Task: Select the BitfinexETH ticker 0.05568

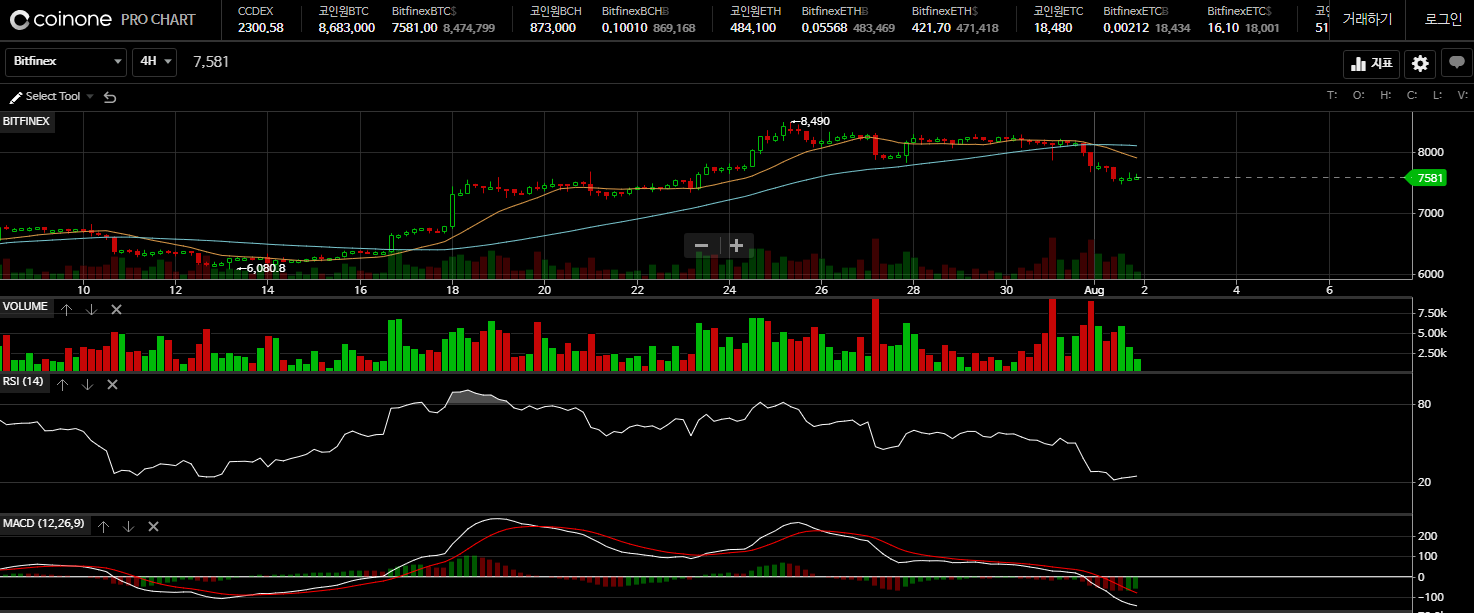Action: point(848,19)
